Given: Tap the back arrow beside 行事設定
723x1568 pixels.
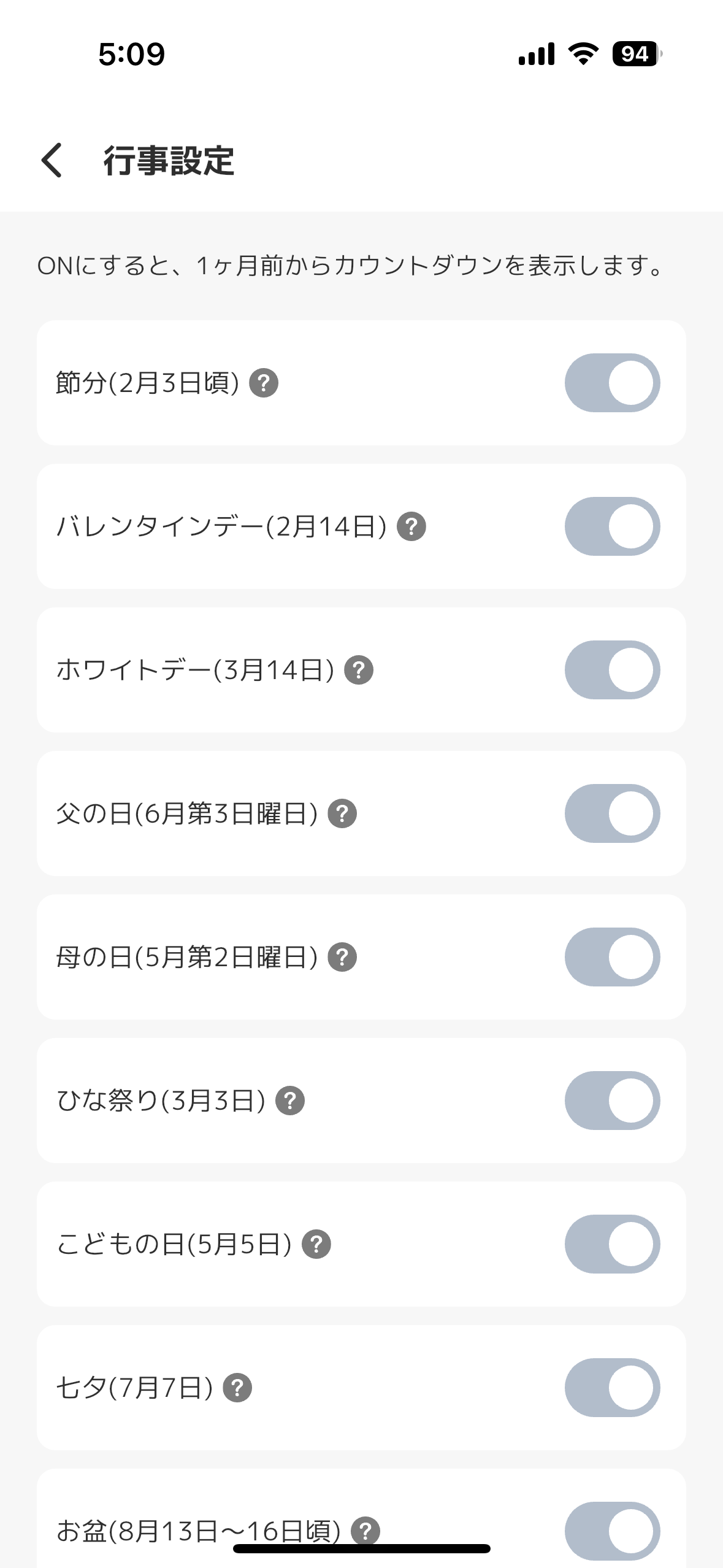Looking at the screenshot, I should [x=52, y=160].
